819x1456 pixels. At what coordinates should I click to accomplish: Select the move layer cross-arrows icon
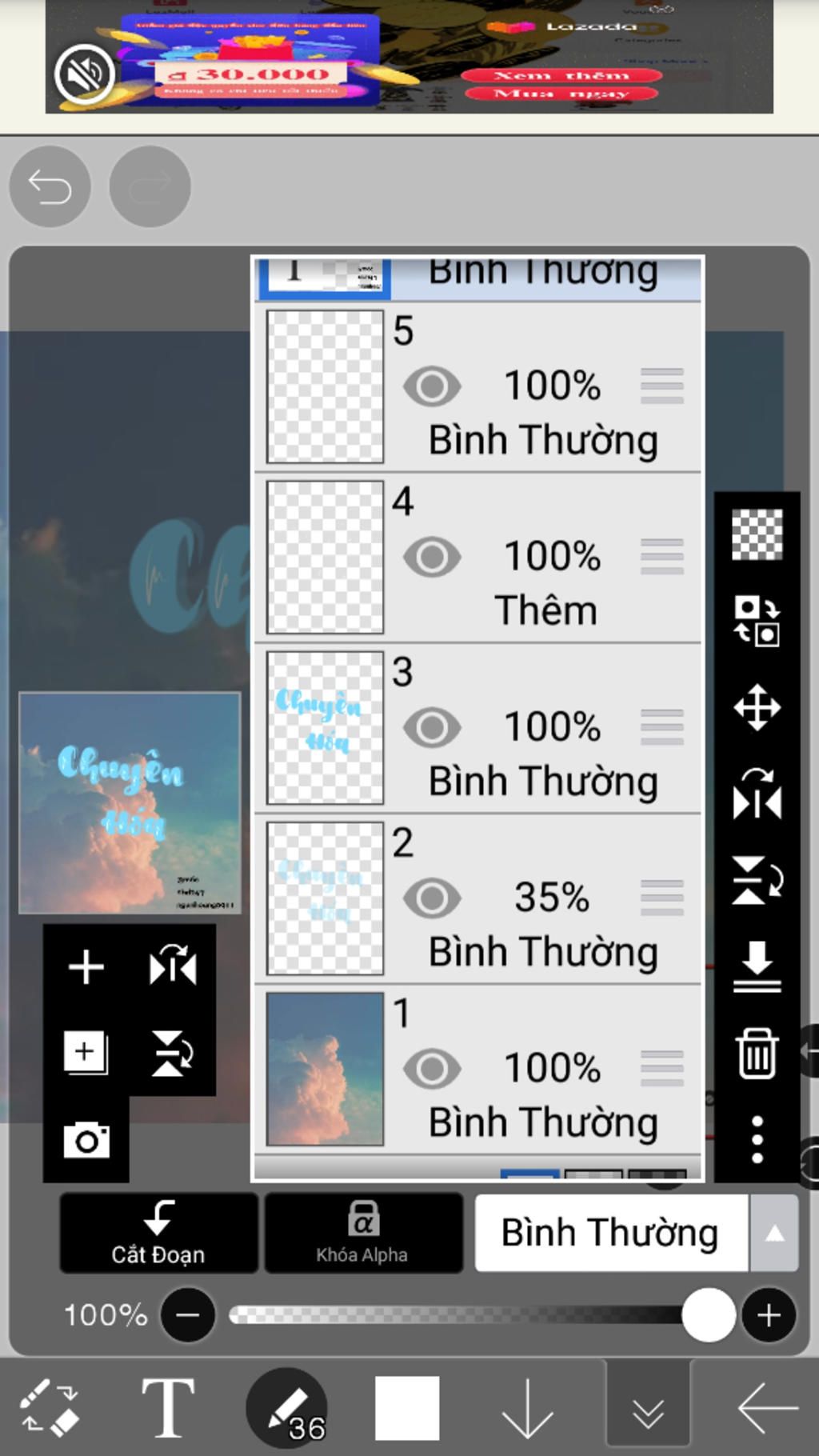pyautogui.click(x=757, y=707)
